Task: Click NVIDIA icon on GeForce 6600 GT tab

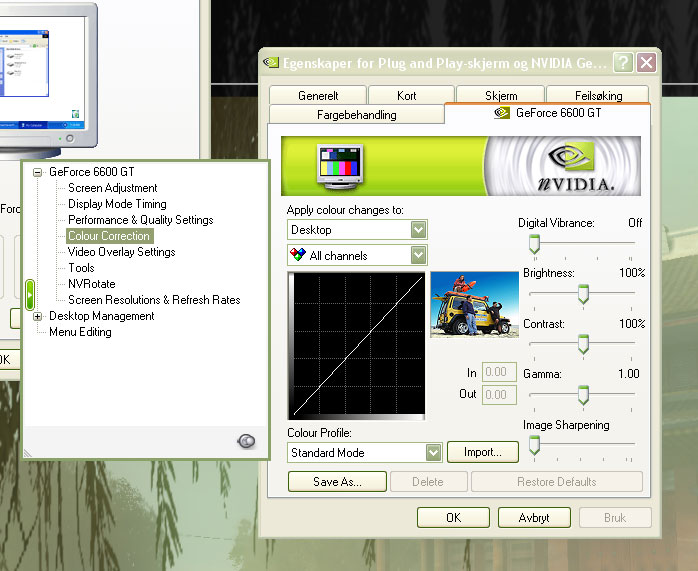Action: pyautogui.click(x=502, y=113)
